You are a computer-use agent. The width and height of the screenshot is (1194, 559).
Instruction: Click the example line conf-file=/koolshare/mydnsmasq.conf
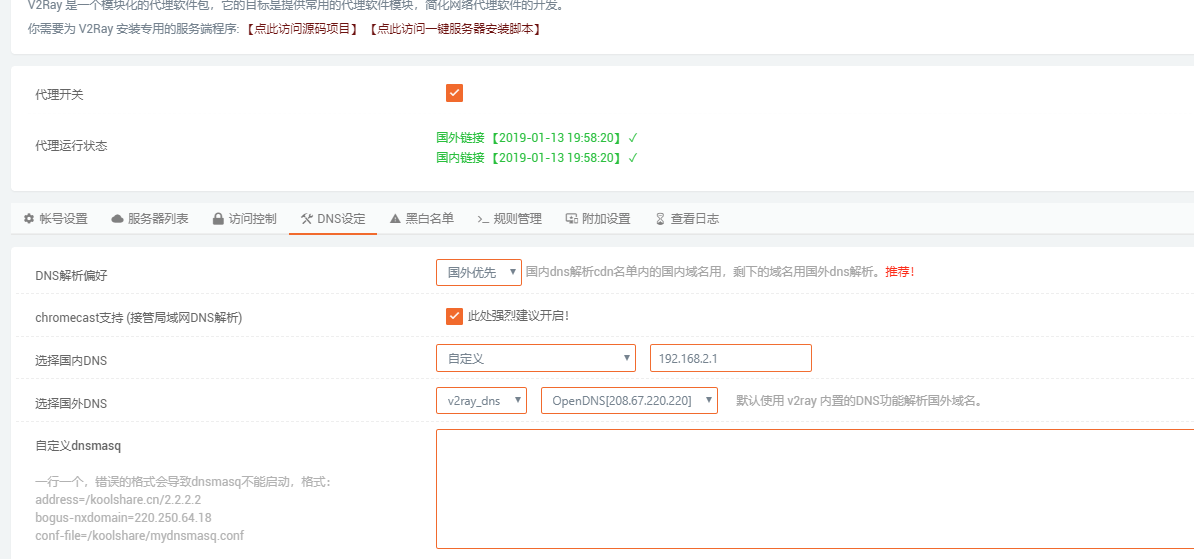click(139, 535)
